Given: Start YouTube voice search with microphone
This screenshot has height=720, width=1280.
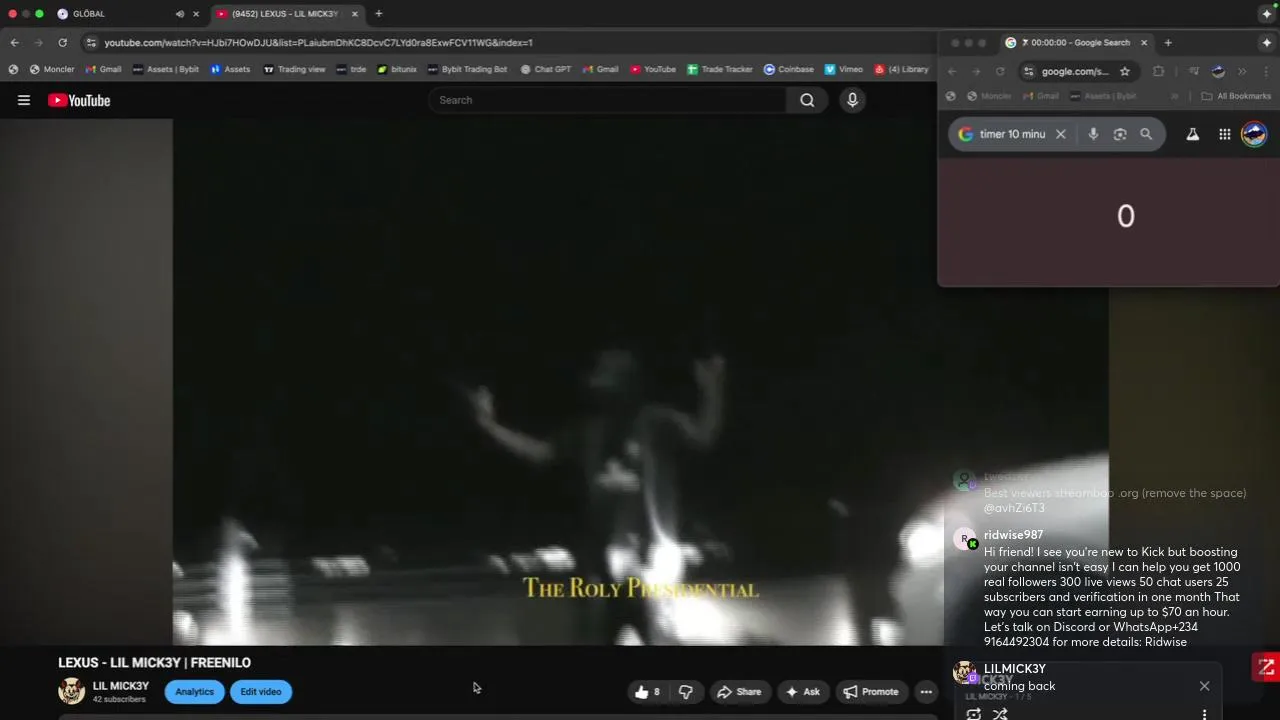Looking at the screenshot, I should tap(852, 100).
